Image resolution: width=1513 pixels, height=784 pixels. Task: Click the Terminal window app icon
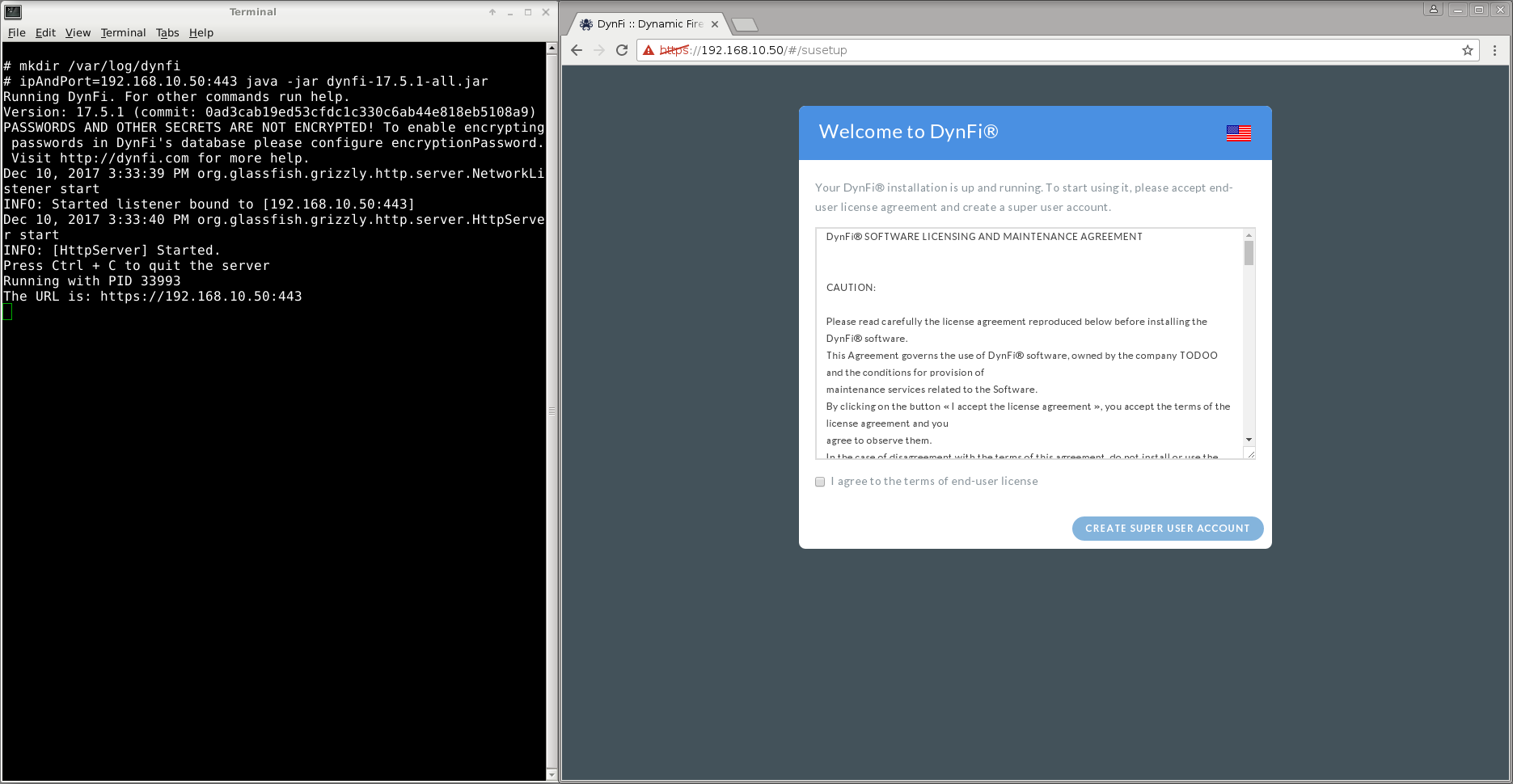click(x=13, y=11)
